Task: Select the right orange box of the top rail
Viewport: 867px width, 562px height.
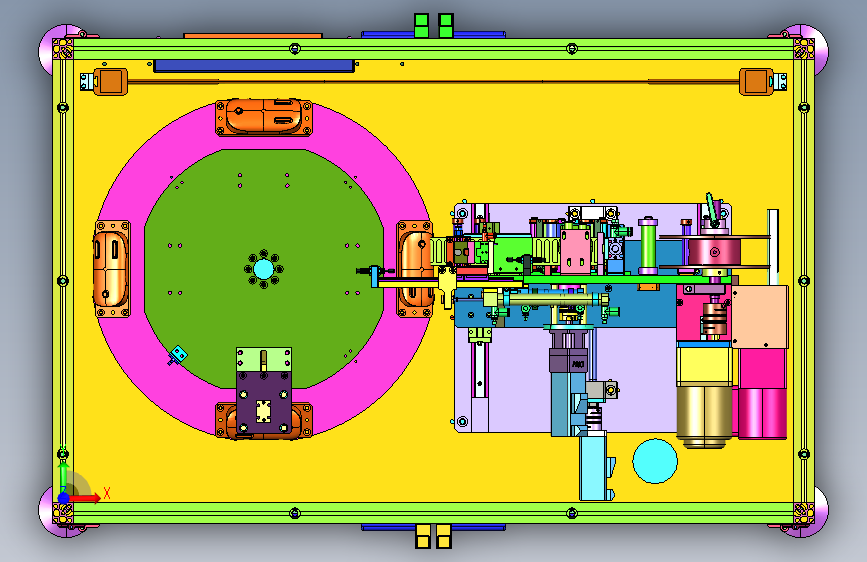Action: pos(756,82)
